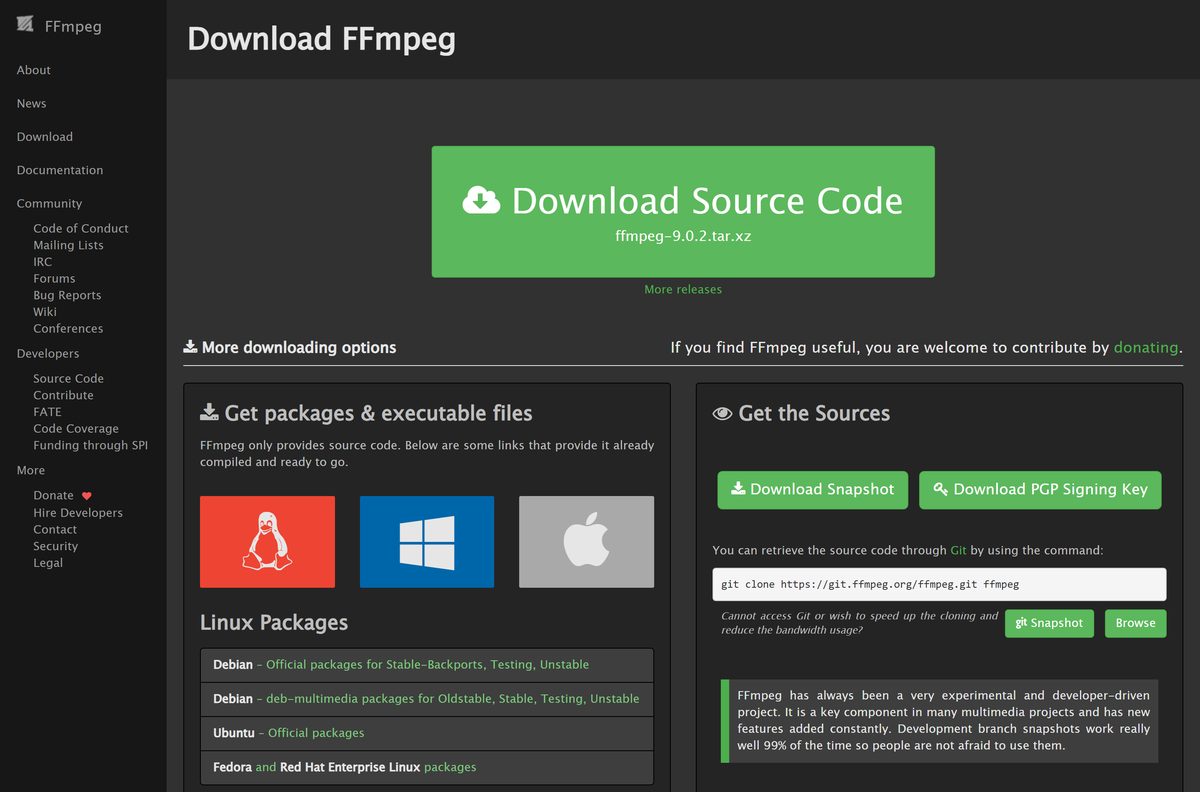Click the red heart beside Donate
The width and height of the screenshot is (1200, 792).
tap(87, 496)
